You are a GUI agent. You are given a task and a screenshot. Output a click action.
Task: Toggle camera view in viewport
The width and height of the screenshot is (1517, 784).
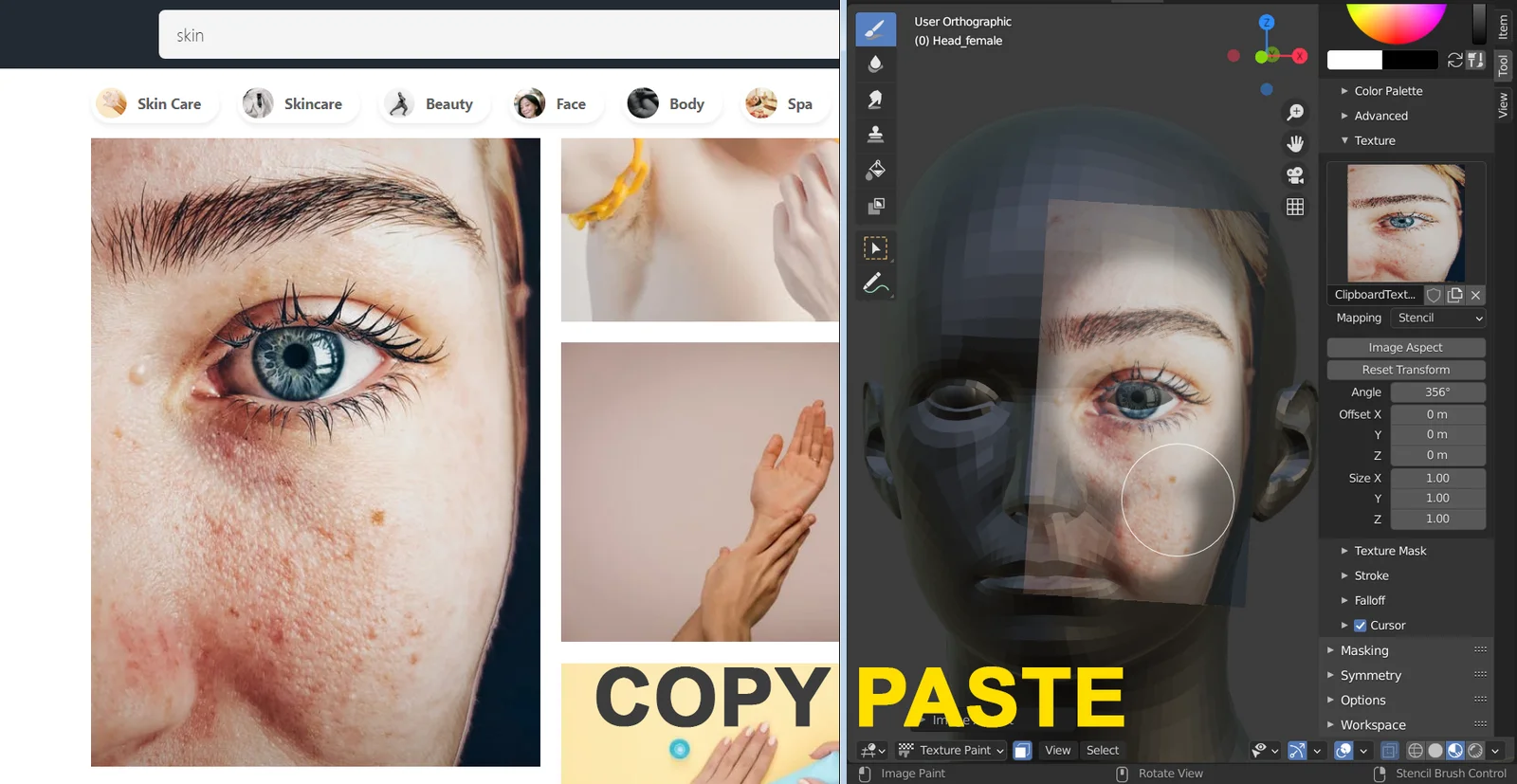coord(1295,175)
